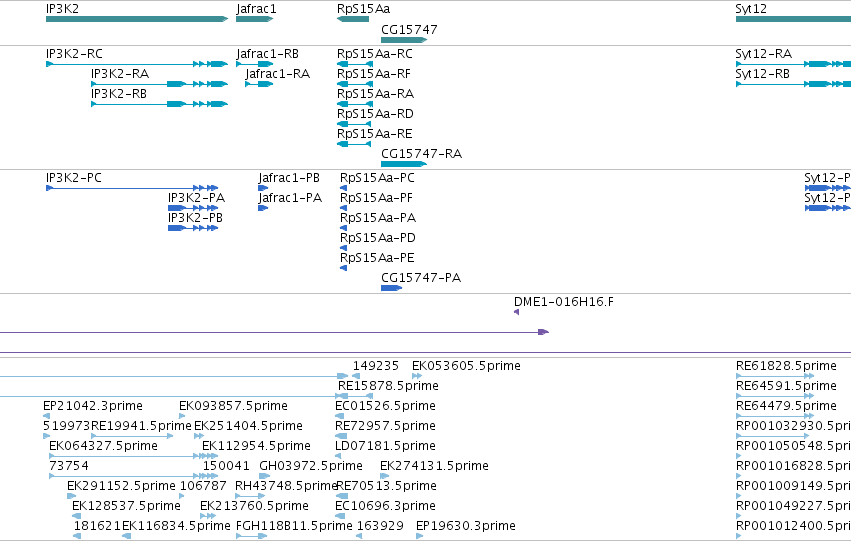This screenshot has width=851, height=541.
Task: Select protein IP3K2-PB
Action: [193, 228]
